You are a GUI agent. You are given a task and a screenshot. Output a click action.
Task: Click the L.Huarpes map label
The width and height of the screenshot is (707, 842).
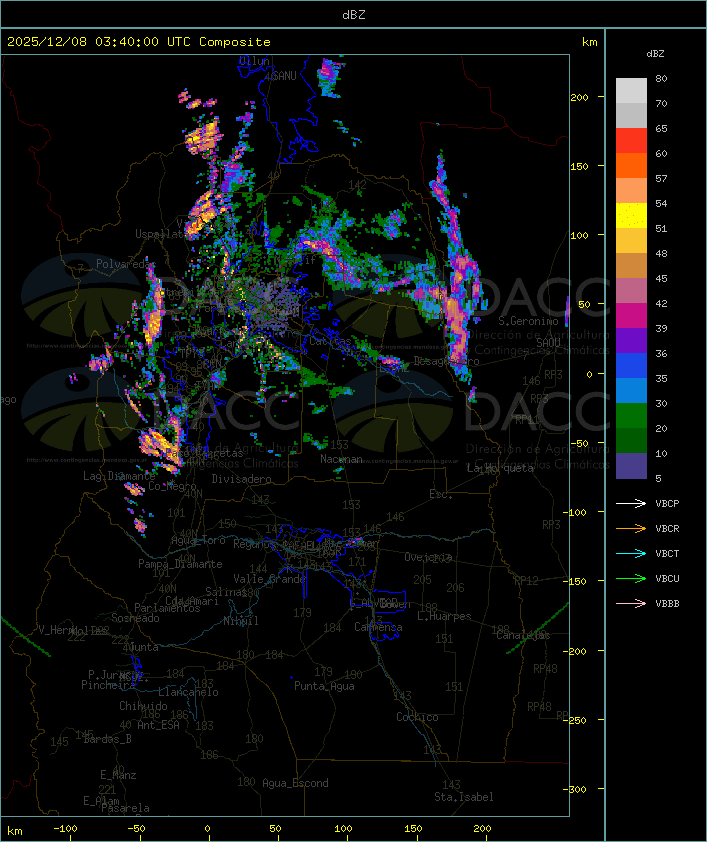pyautogui.click(x=444, y=616)
